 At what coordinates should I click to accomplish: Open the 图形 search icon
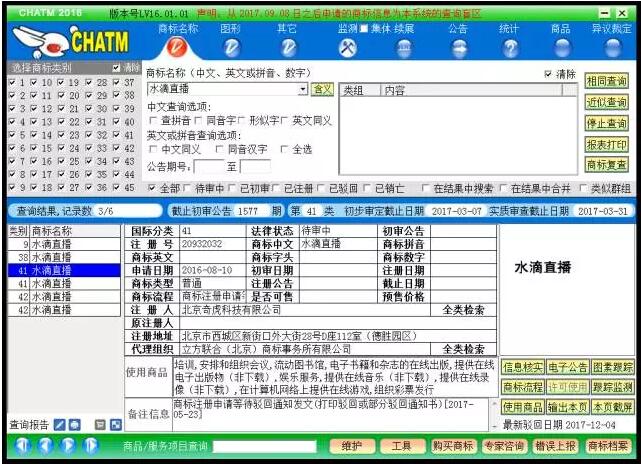232,48
